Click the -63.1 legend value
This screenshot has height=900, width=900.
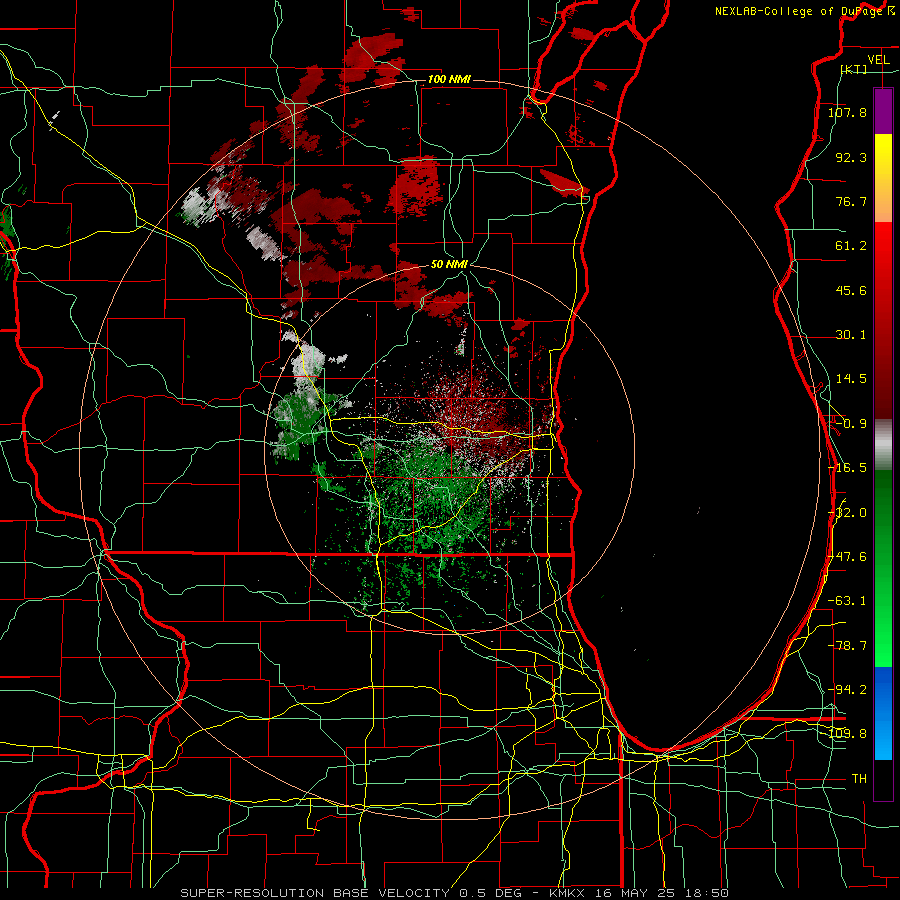(847, 601)
